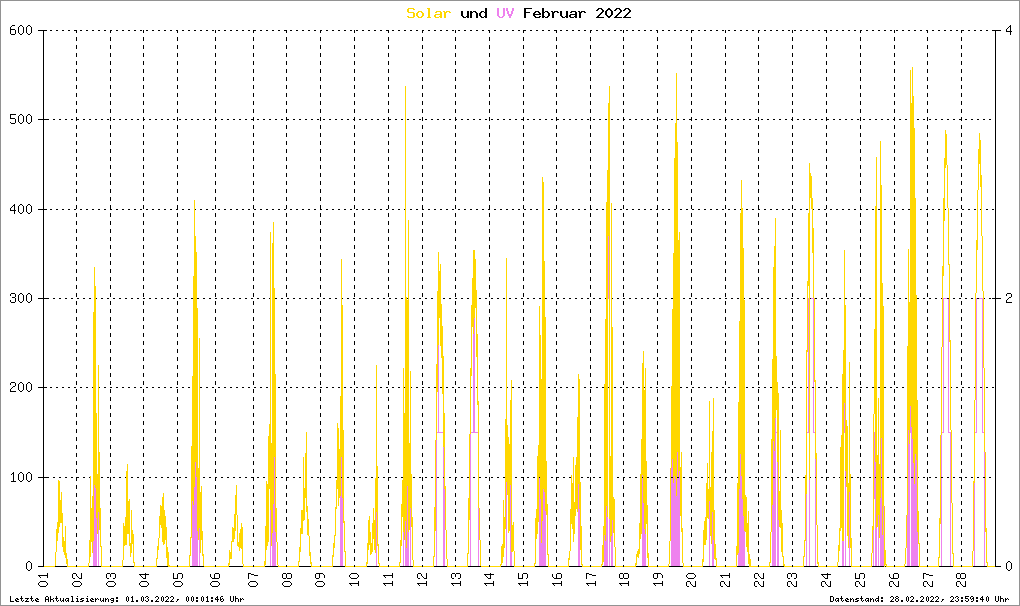
Task: Pick day 14 on the date axis
Action: click(x=490, y=579)
